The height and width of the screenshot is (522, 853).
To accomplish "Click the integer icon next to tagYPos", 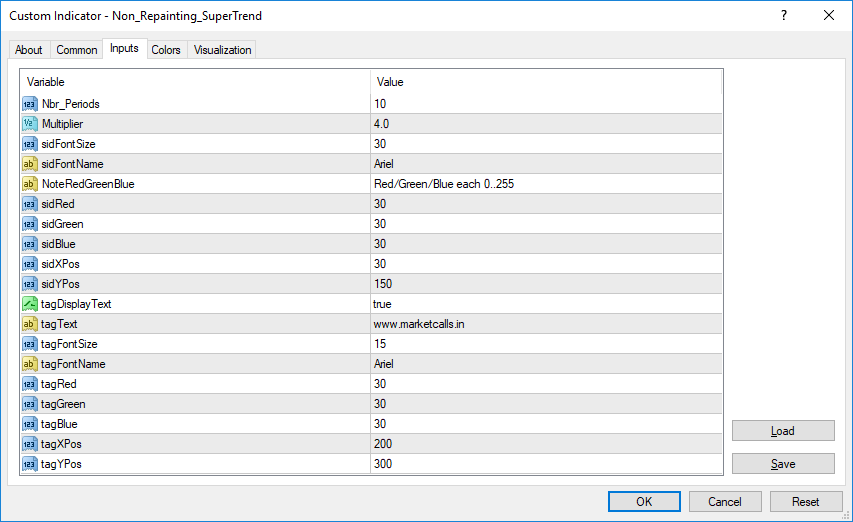I will click(29, 464).
